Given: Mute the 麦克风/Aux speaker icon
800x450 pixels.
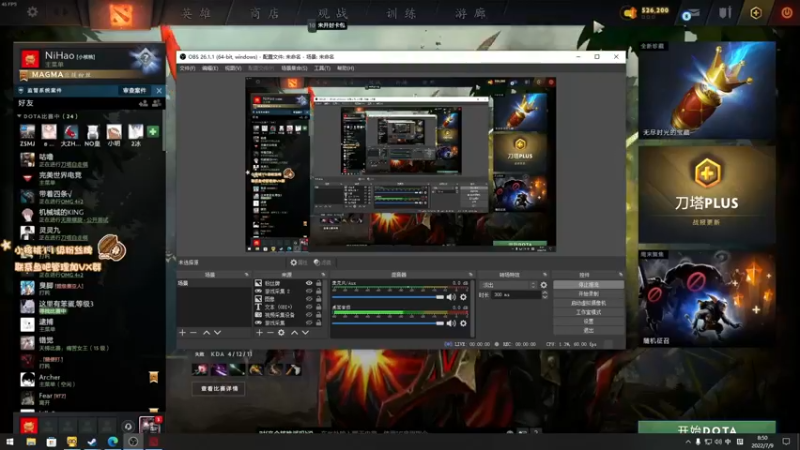Looking at the screenshot, I should click(451, 297).
